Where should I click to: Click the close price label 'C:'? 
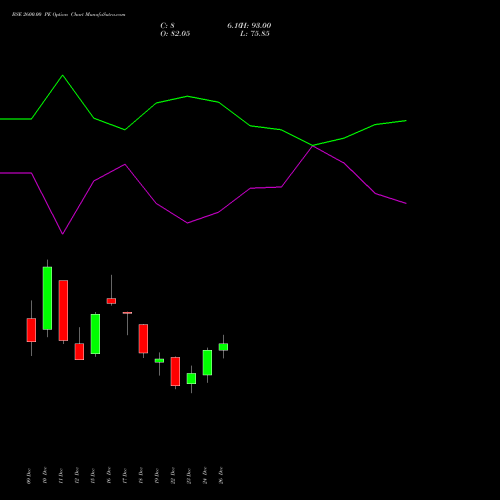(x=164, y=26)
